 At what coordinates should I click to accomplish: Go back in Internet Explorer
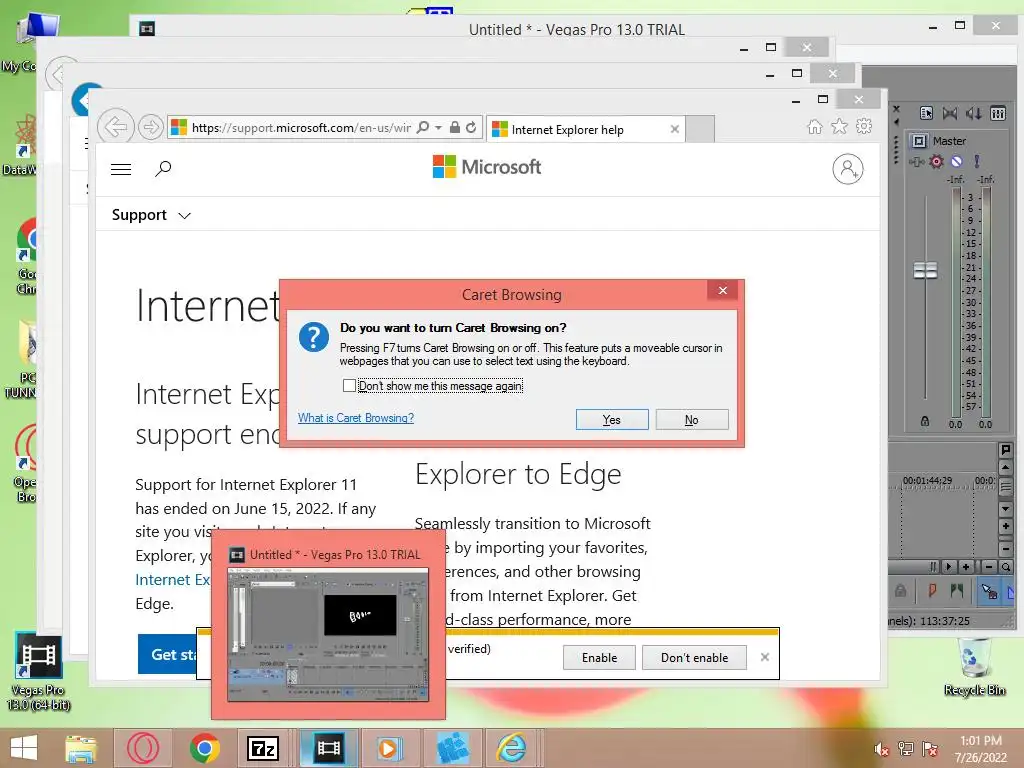click(116, 127)
